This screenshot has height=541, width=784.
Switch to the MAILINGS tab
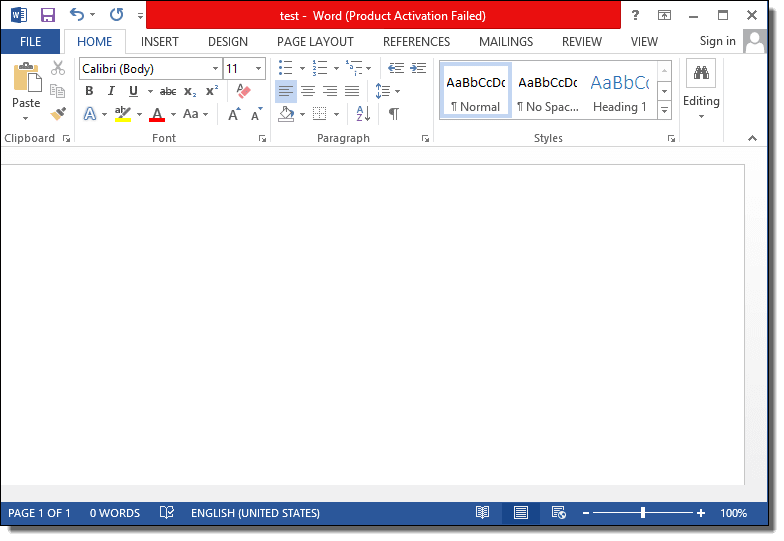point(506,42)
